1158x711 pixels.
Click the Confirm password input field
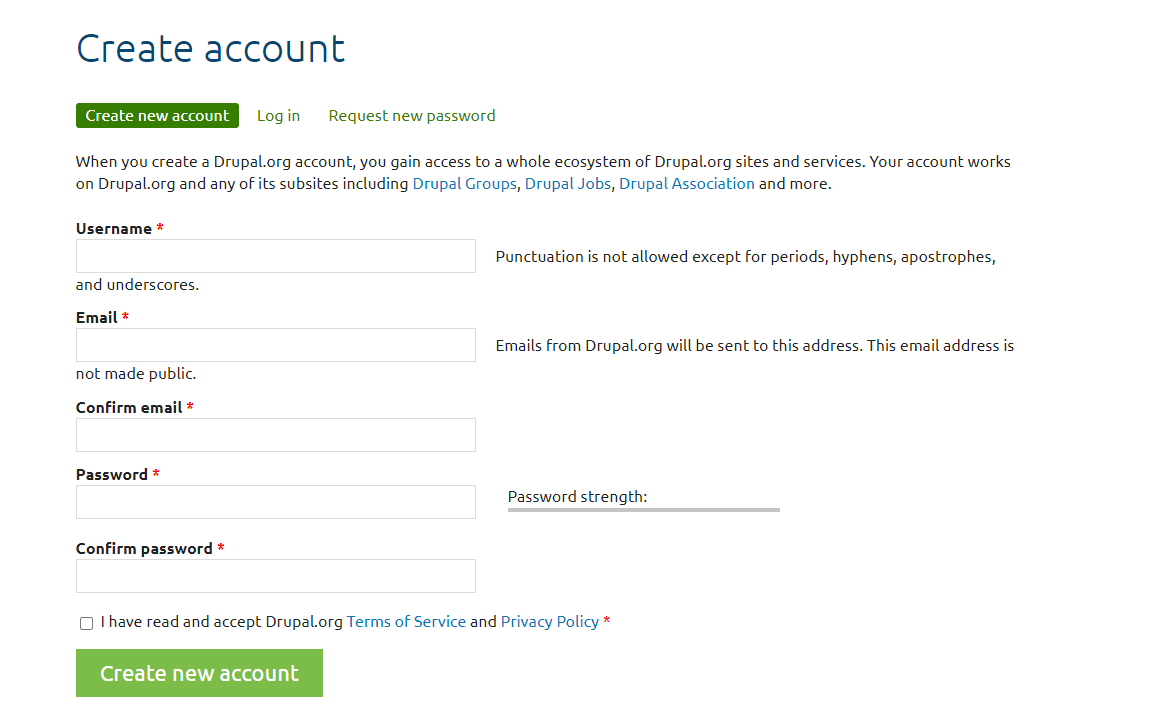[275, 576]
